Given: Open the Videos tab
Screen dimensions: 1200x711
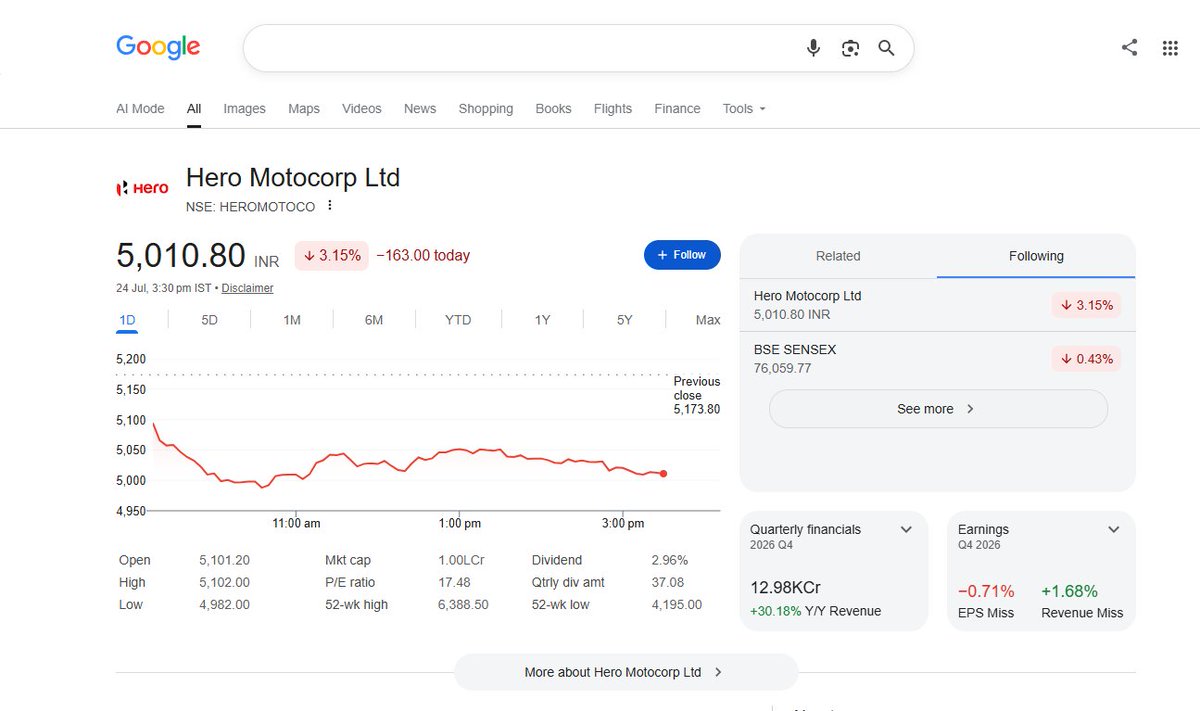Looking at the screenshot, I should [362, 109].
